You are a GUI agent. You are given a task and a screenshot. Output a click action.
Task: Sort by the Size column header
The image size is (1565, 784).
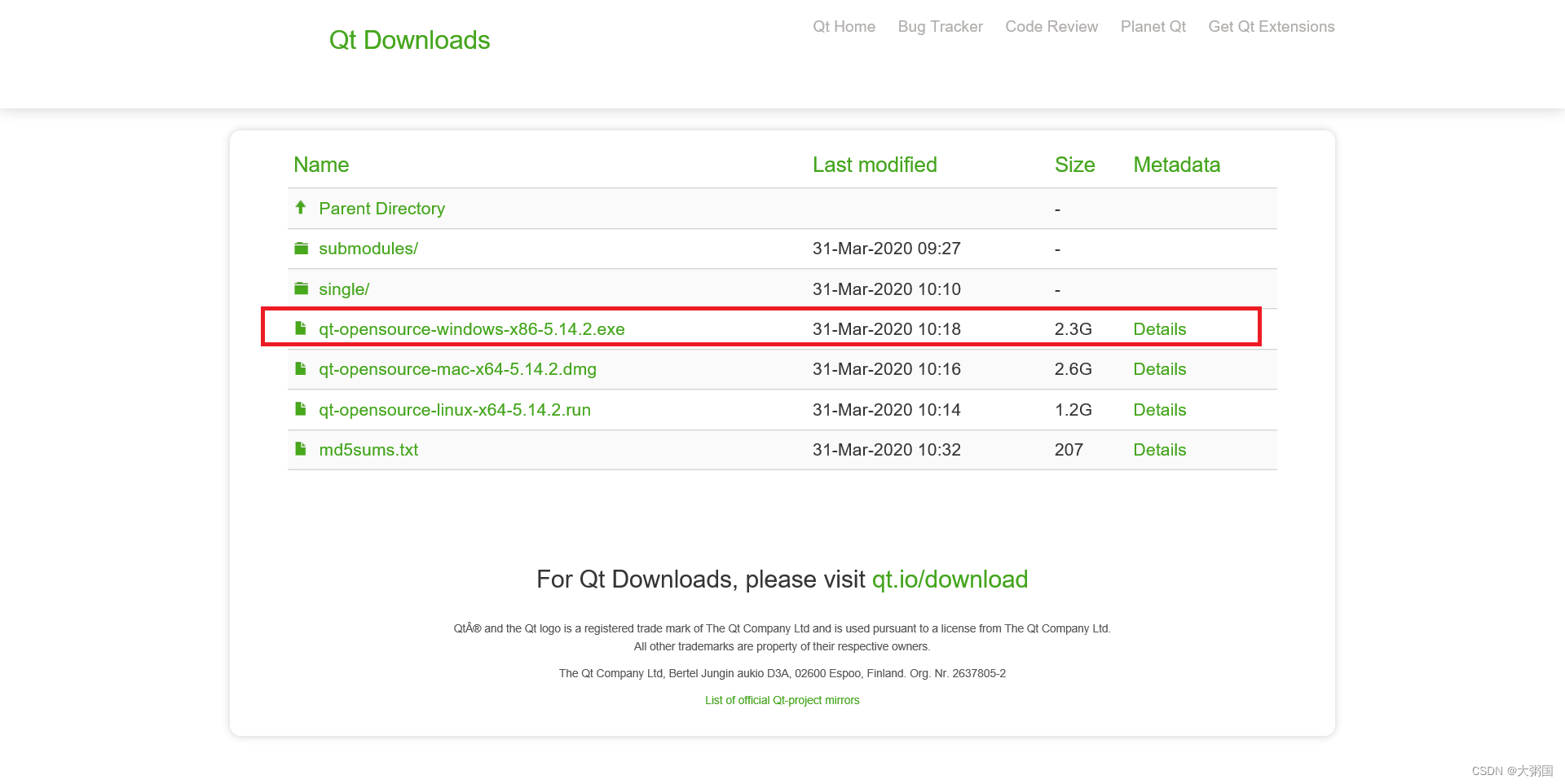(x=1074, y=165)
